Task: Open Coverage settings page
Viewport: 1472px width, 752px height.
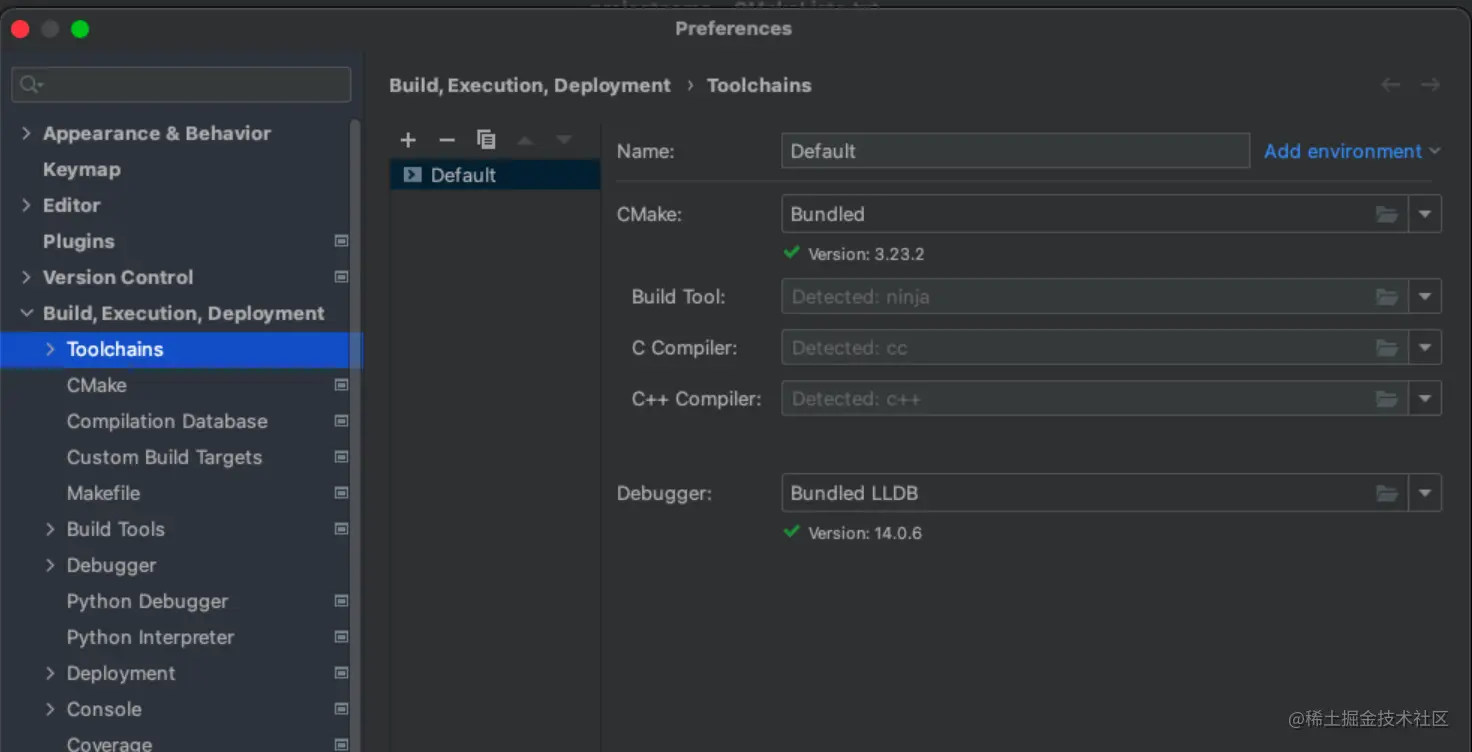Action: [x=110, y=744]
